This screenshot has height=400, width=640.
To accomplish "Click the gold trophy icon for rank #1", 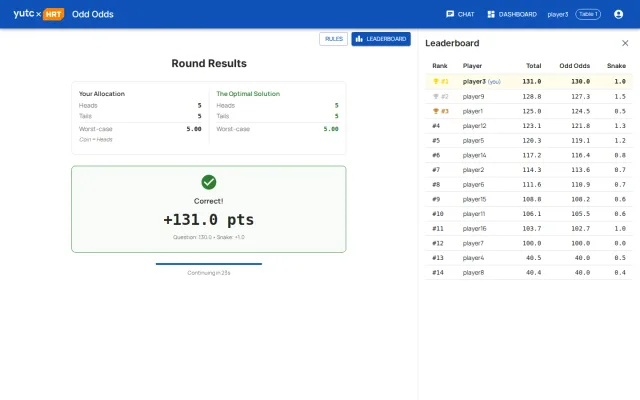I will (436, 82).
